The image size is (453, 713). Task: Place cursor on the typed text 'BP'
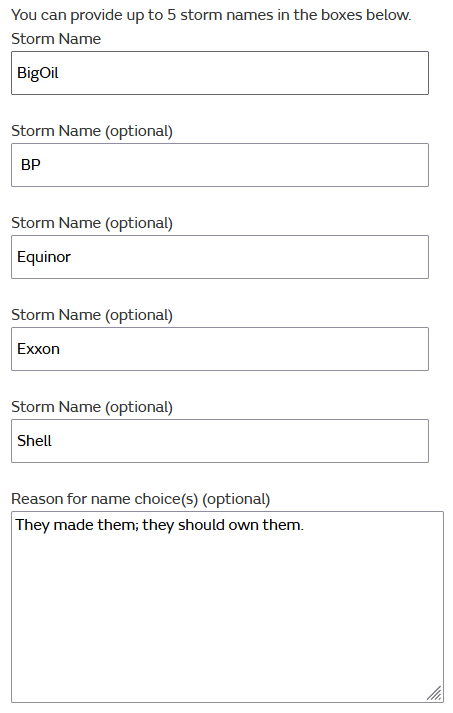[x=30, y=165]
